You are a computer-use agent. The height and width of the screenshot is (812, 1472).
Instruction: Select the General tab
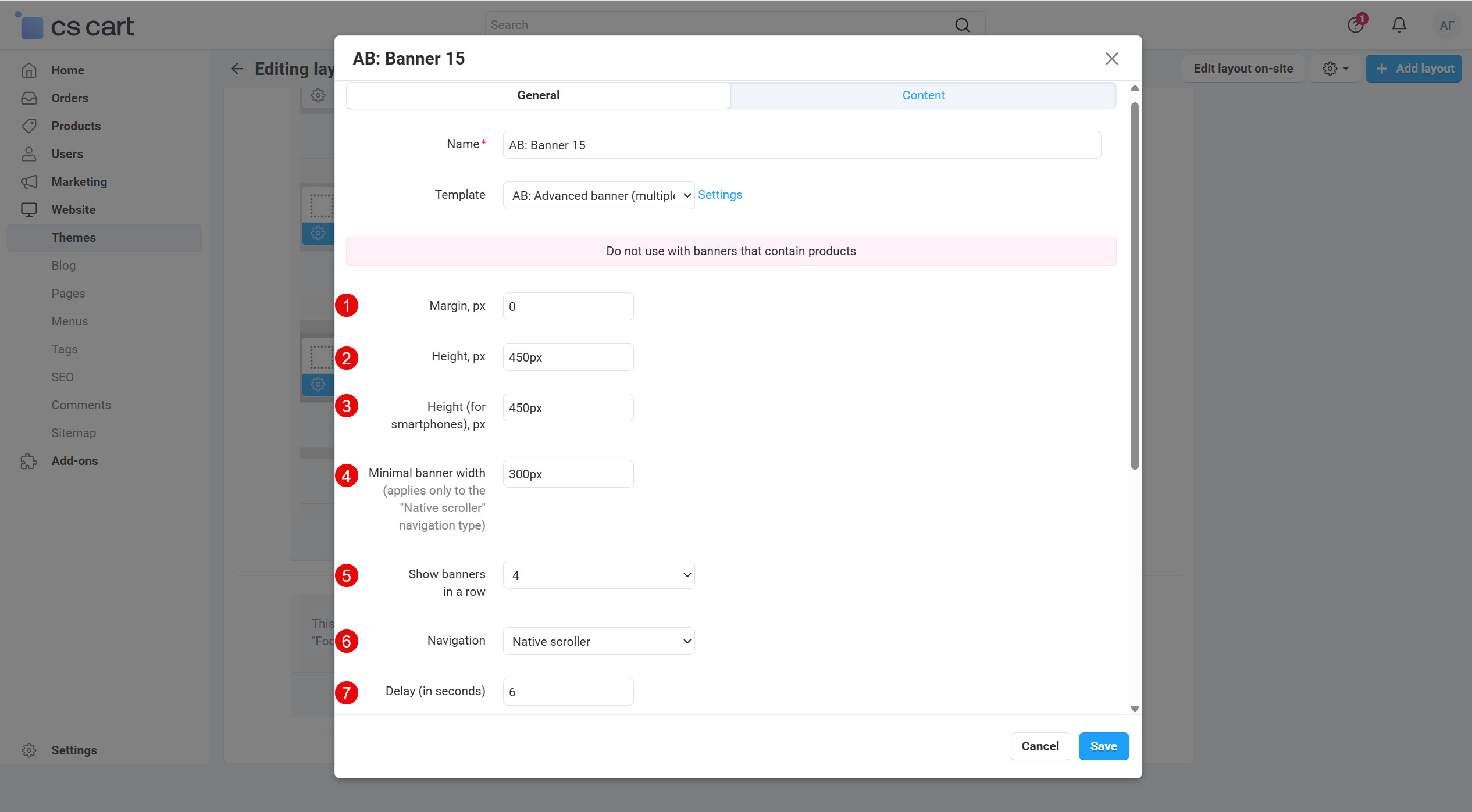537,95
